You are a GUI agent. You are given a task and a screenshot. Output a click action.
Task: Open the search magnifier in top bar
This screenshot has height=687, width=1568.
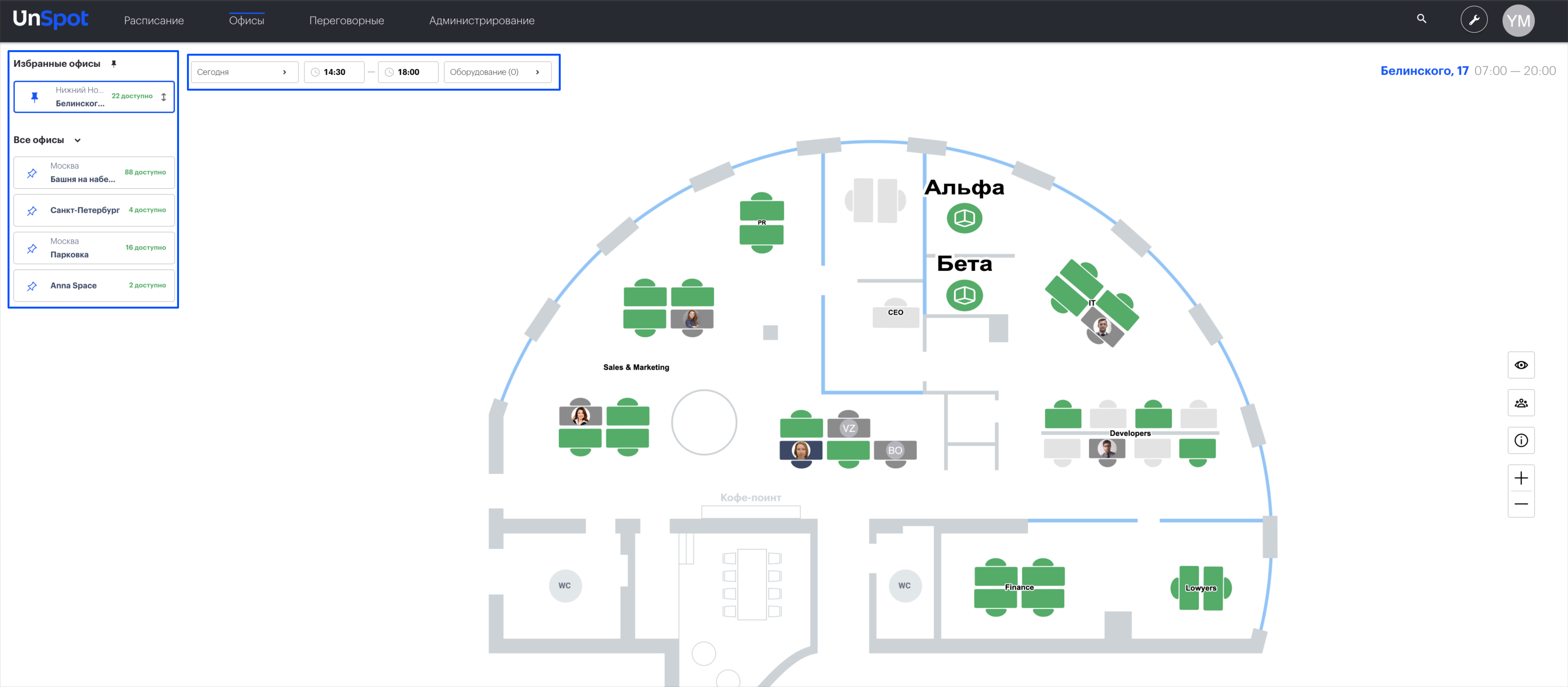(1421, 19)
